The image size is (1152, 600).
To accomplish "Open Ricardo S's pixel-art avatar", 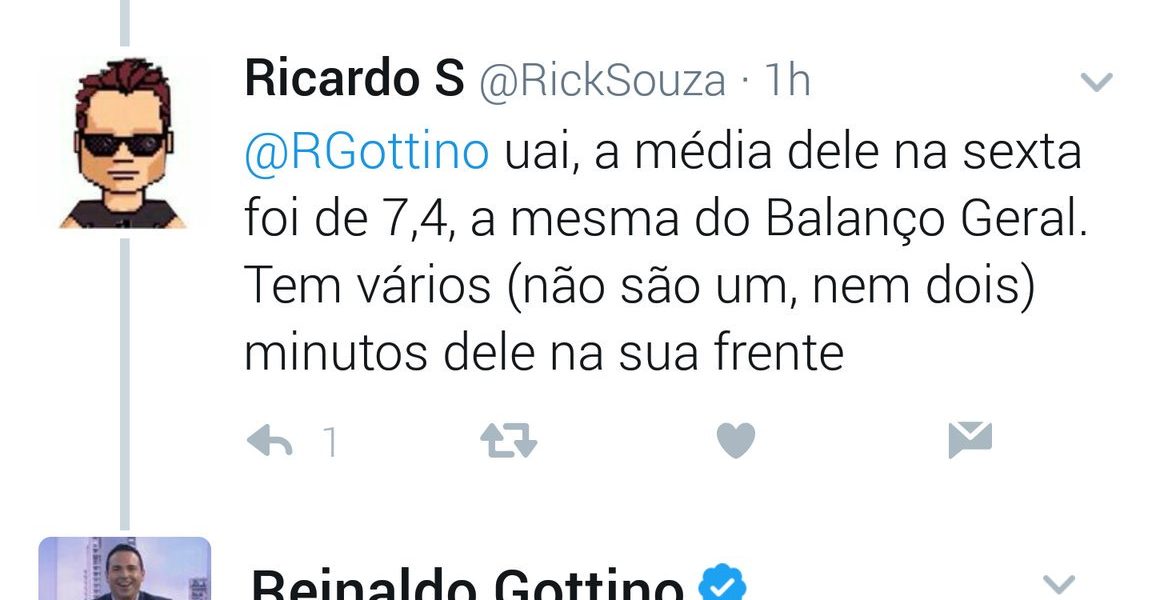I will (x=123, y=144).
